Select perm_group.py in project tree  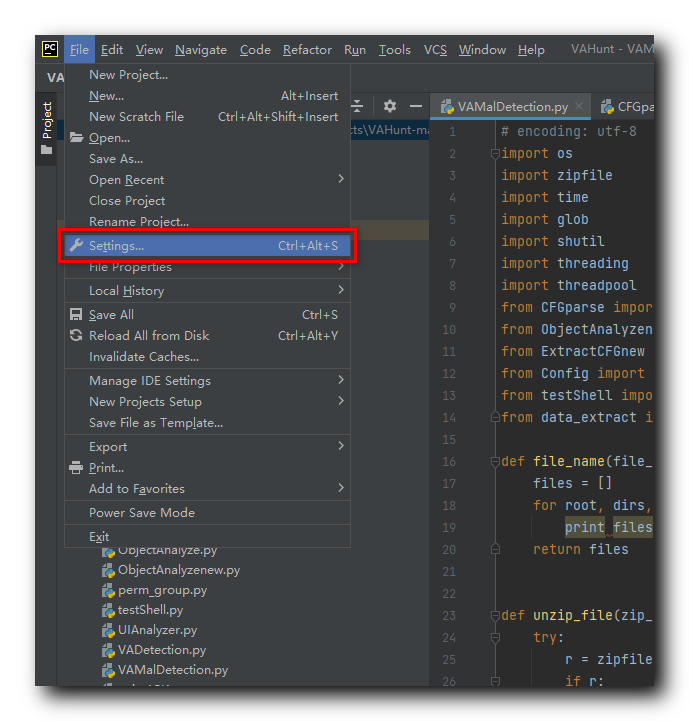coord(162,590)
